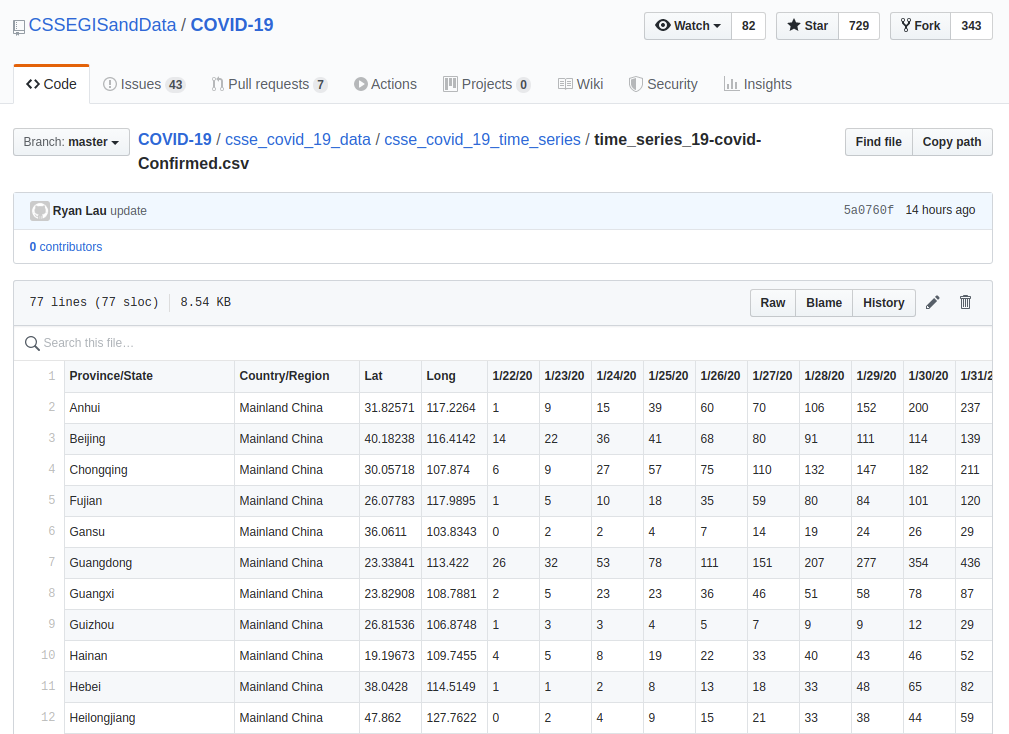1009x734 pixels.
Task: Open the Security tab
Action: (x=663, y=84)
